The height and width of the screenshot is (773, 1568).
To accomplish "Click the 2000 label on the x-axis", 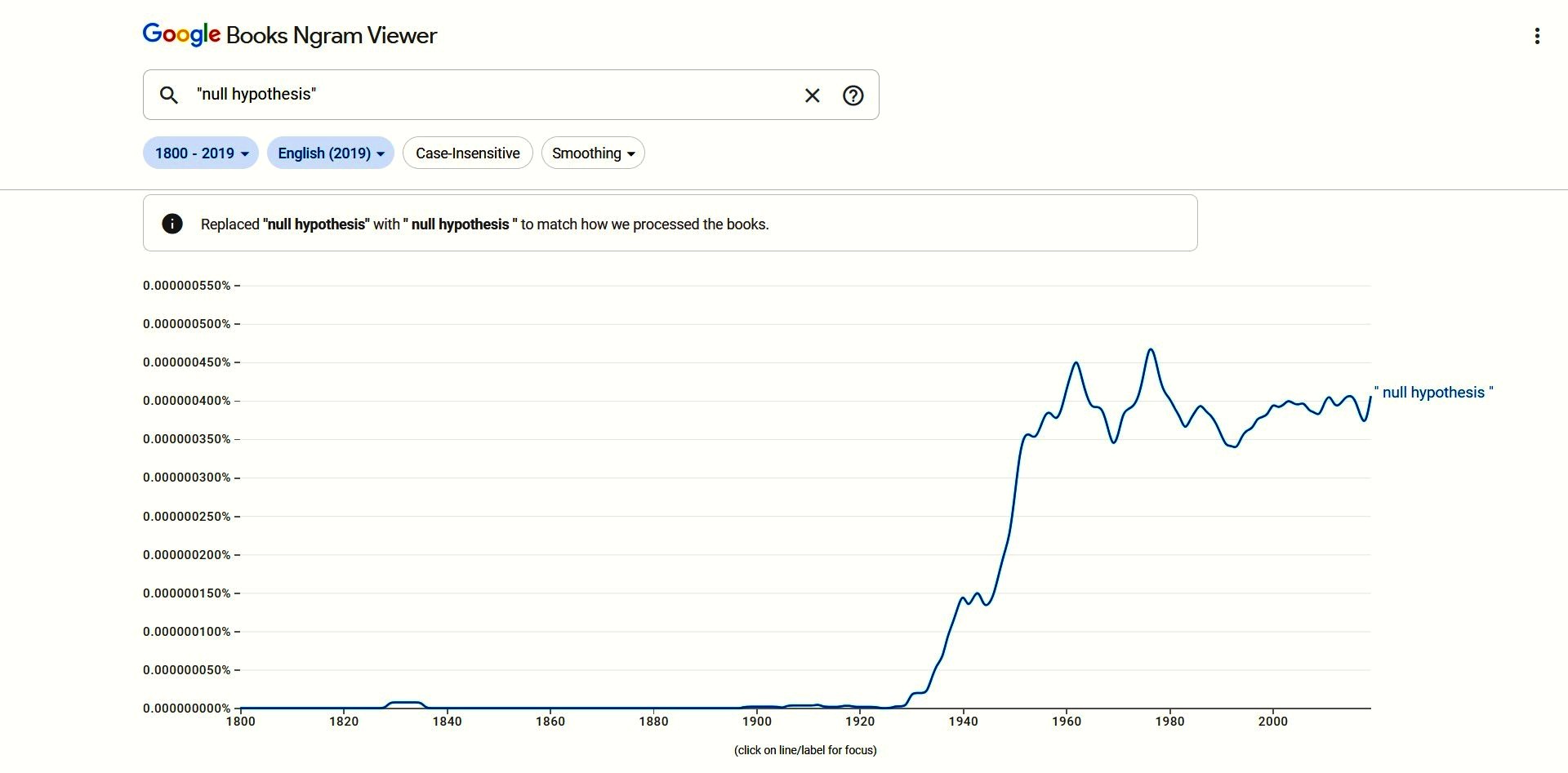I will [1272, 722].
